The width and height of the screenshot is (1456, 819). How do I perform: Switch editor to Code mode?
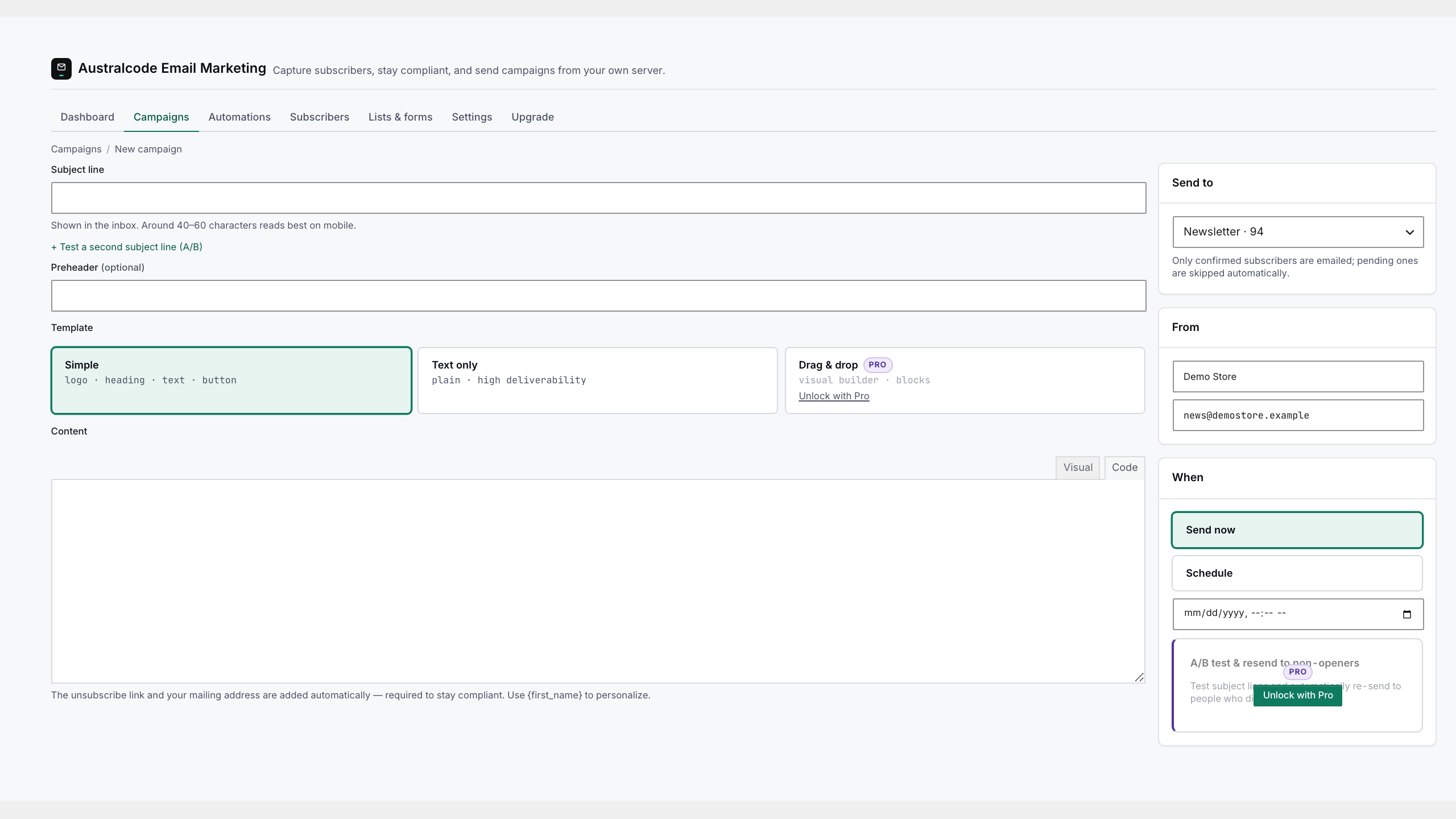point(1124,468)
